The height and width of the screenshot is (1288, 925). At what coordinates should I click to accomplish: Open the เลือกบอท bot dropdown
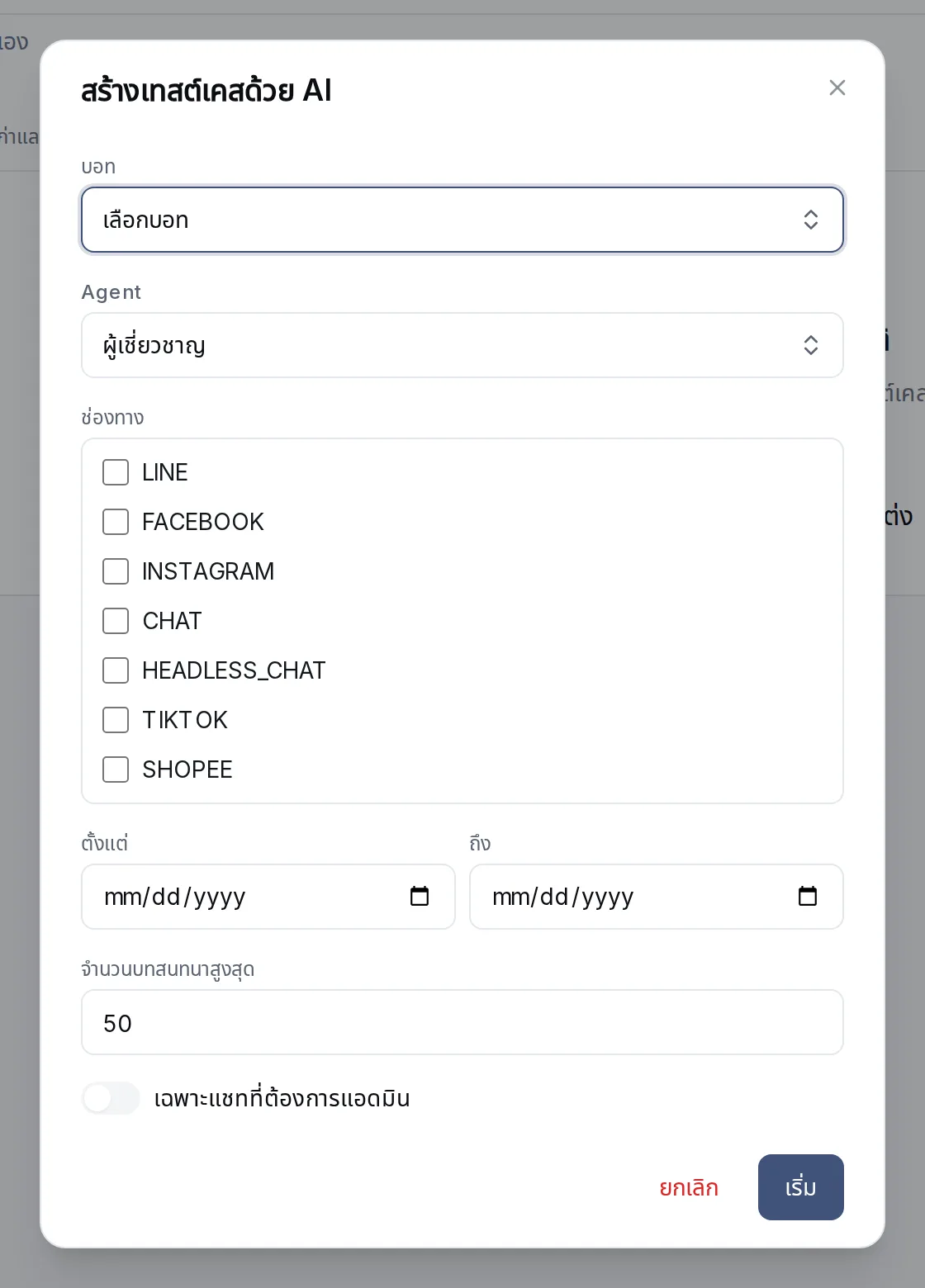point(462,220)
